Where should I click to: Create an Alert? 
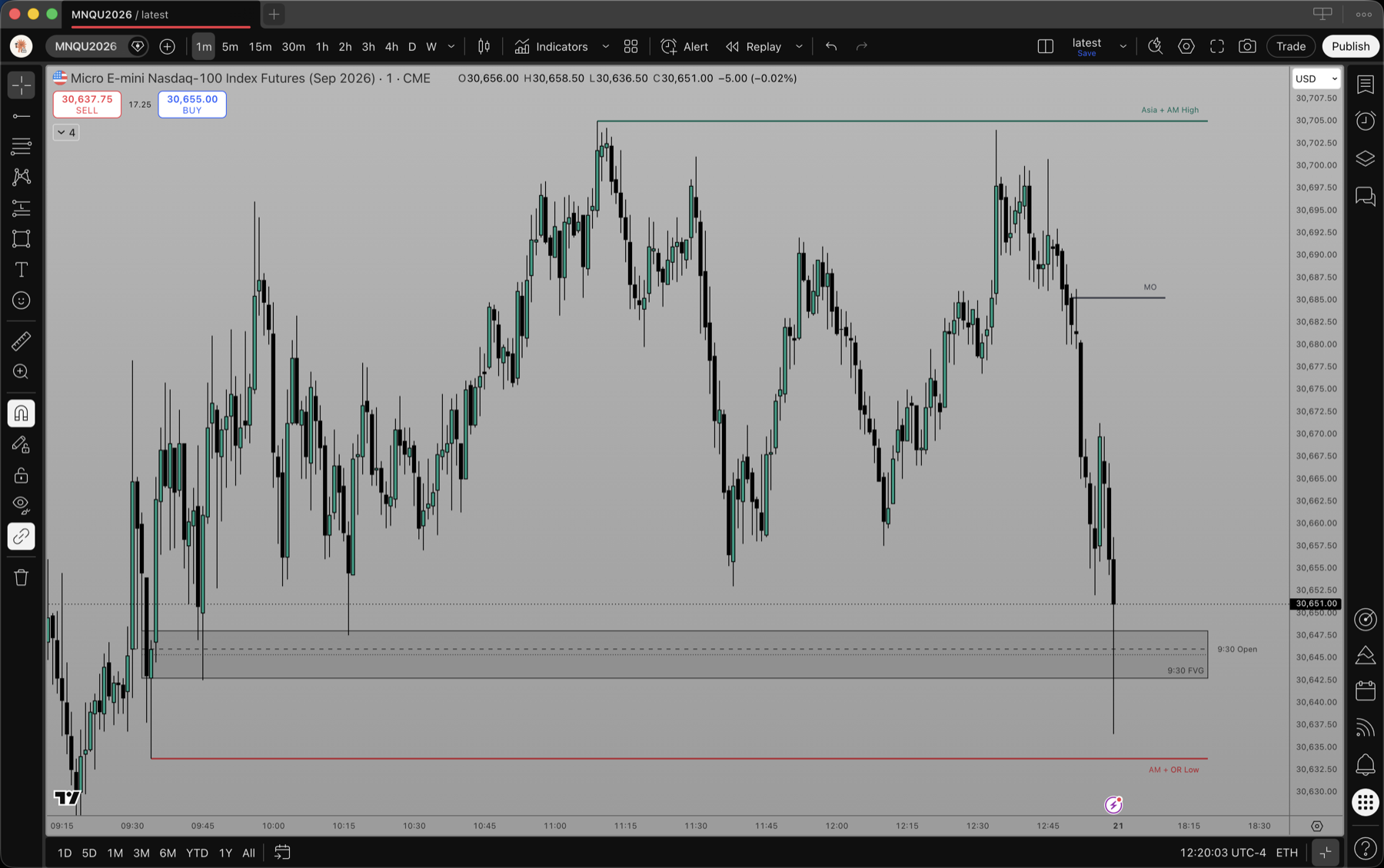pyautogui.click(x=685, y=47)
